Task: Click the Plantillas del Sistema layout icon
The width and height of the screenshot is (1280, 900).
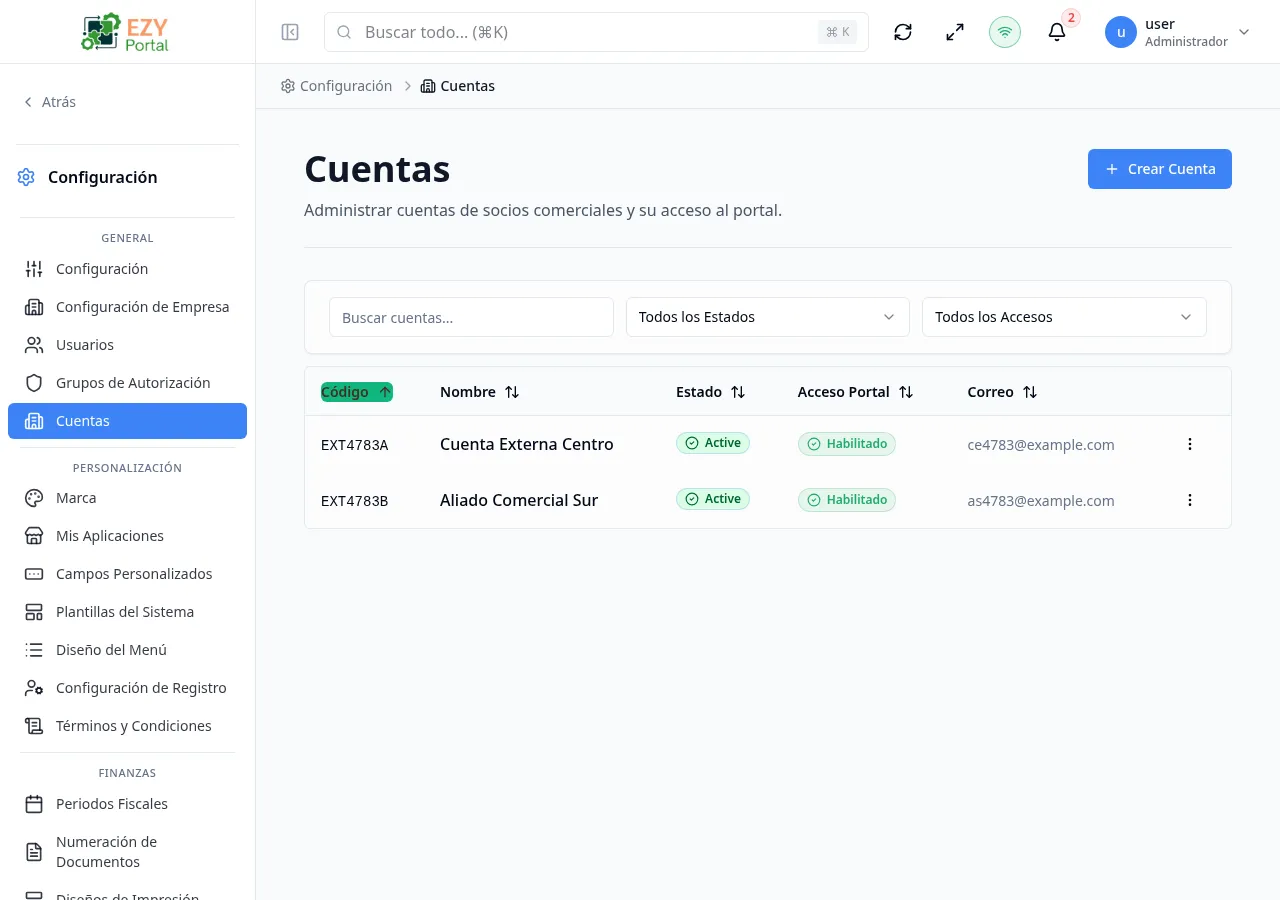Action: coord(34,612)
